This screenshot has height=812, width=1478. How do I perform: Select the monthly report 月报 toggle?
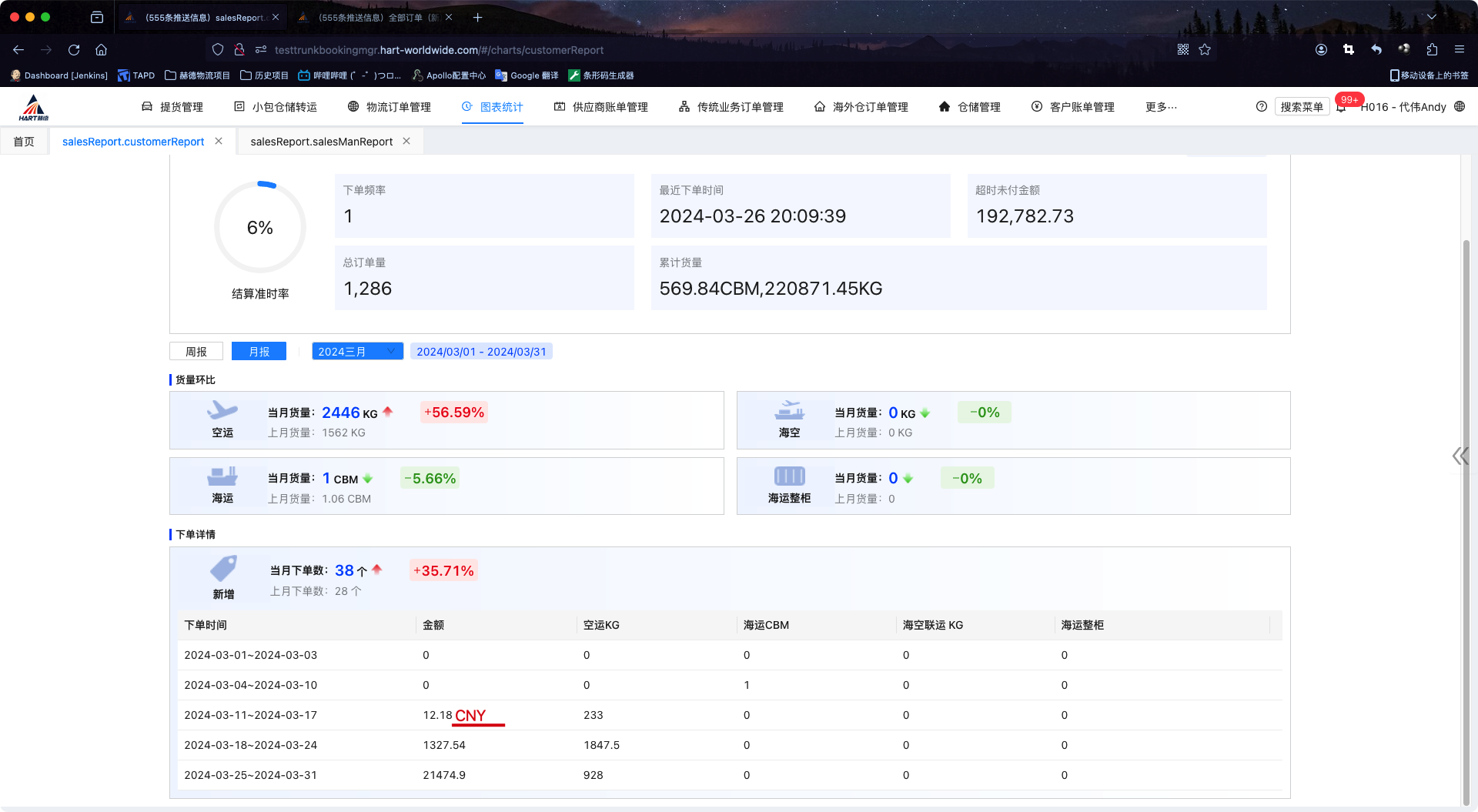[x=259, y=352]
